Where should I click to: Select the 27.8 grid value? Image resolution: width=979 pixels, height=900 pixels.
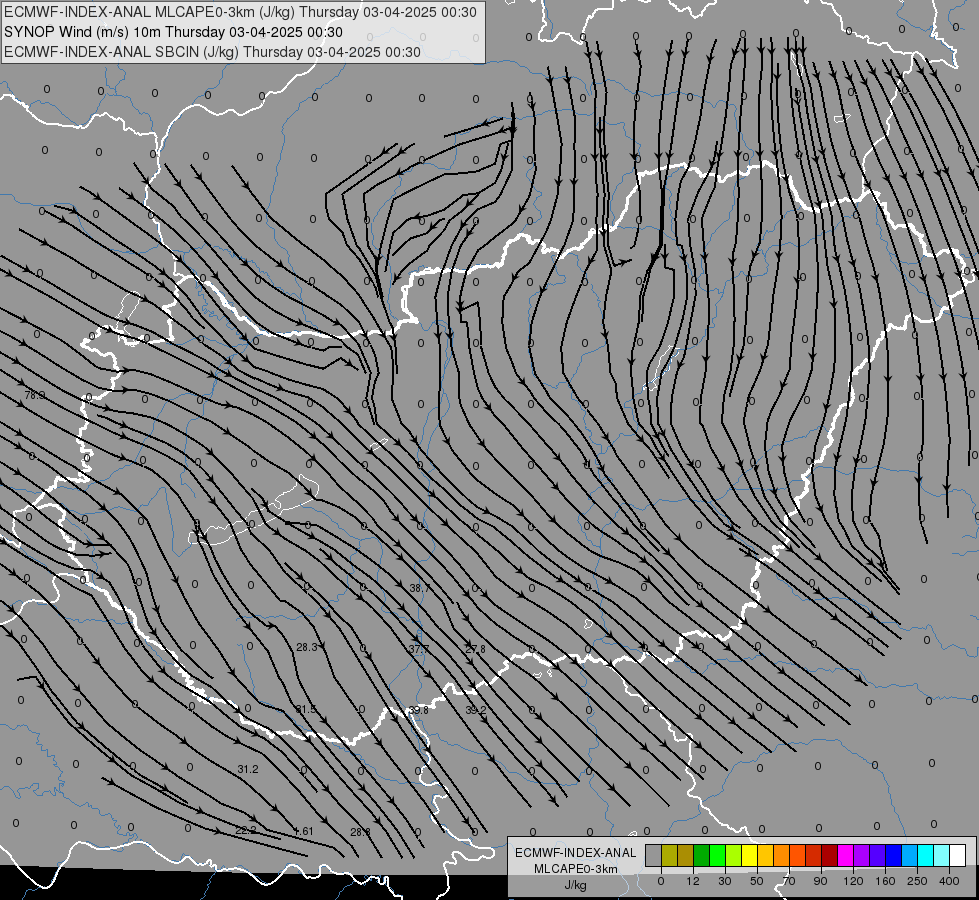[x=475, y=650]
